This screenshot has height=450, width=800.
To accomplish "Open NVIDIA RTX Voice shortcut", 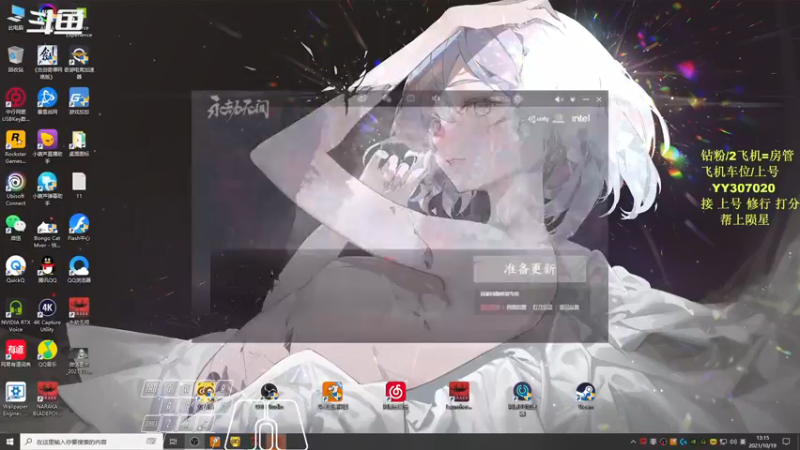I will pyautogui.click(x=15, y=315).
